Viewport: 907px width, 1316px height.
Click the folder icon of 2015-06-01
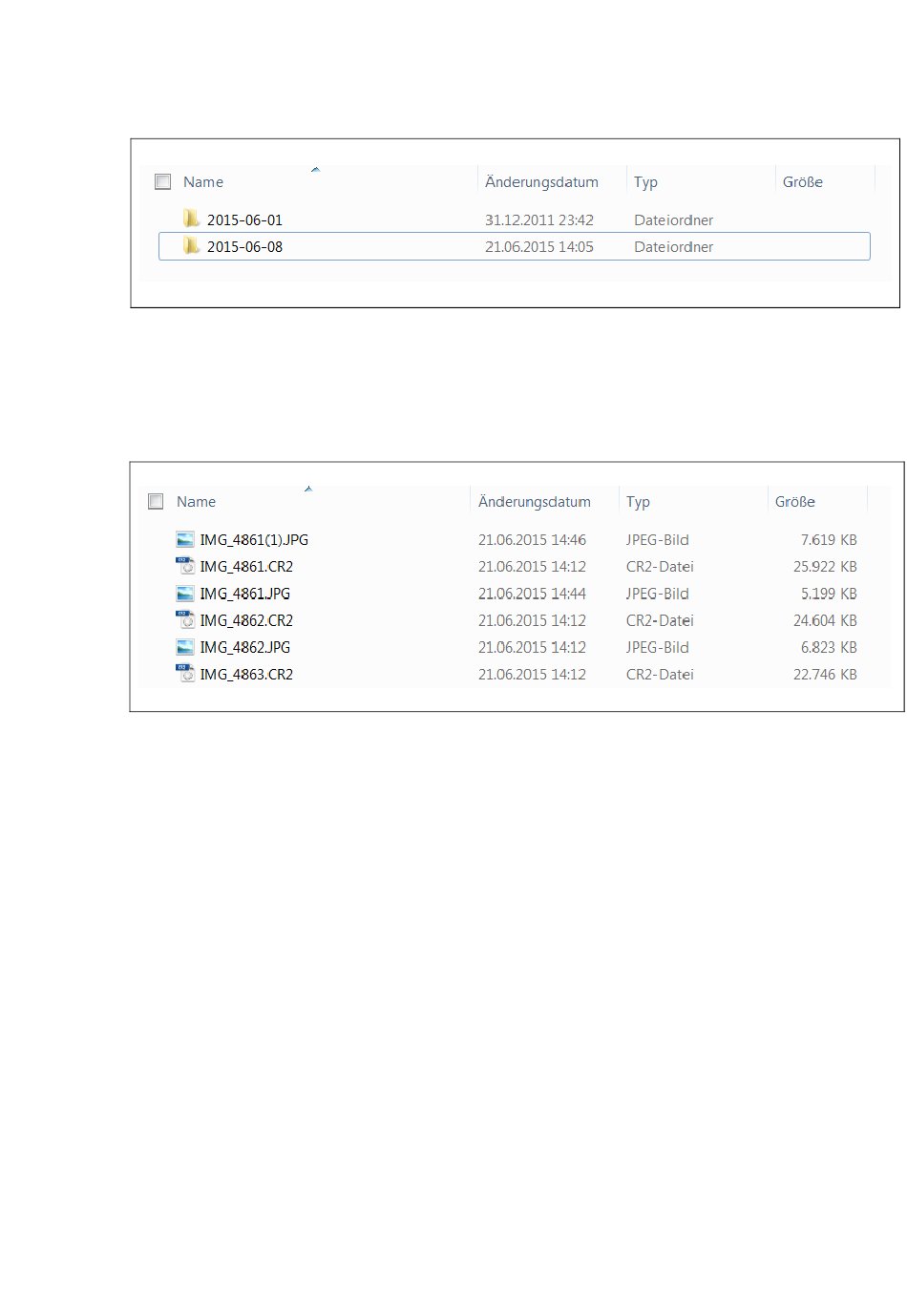(x=192, y=219)
